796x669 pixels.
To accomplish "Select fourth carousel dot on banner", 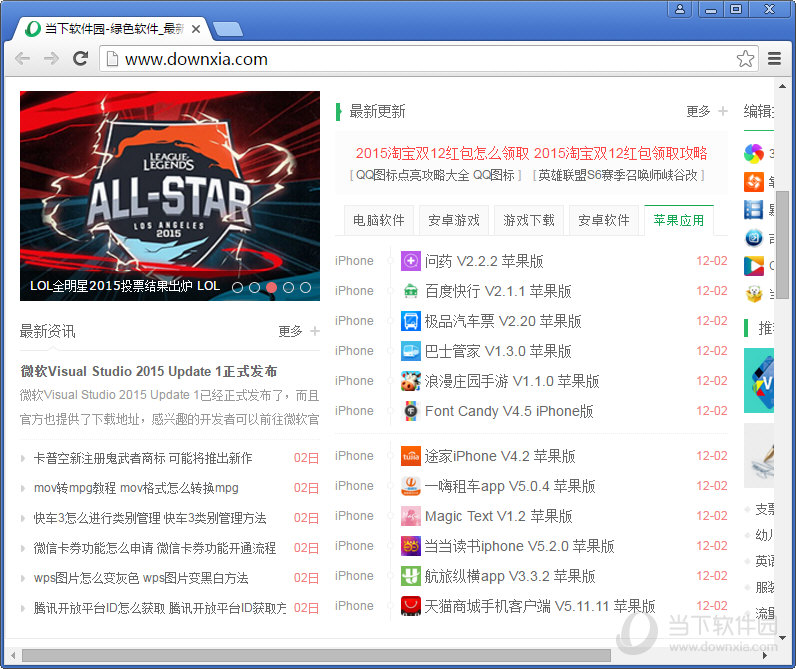I will tap(288, 288).
